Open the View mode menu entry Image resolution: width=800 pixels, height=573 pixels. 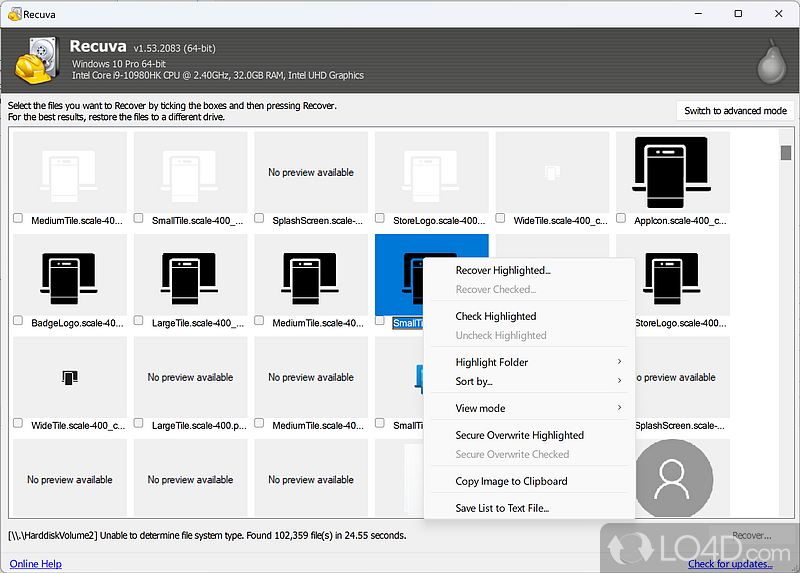[530, 408]
